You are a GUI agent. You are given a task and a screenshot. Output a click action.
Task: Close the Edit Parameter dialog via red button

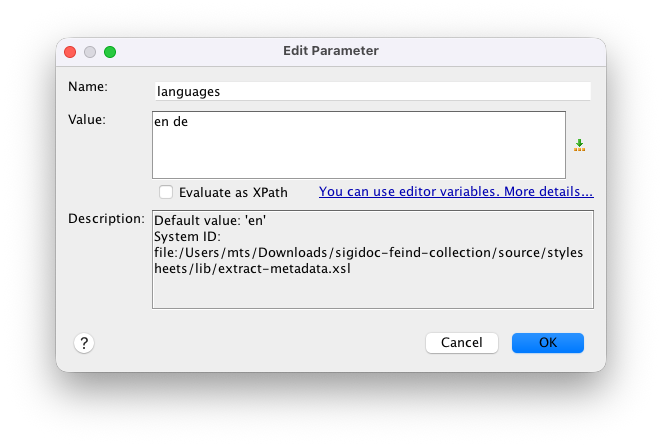point(70,51)
